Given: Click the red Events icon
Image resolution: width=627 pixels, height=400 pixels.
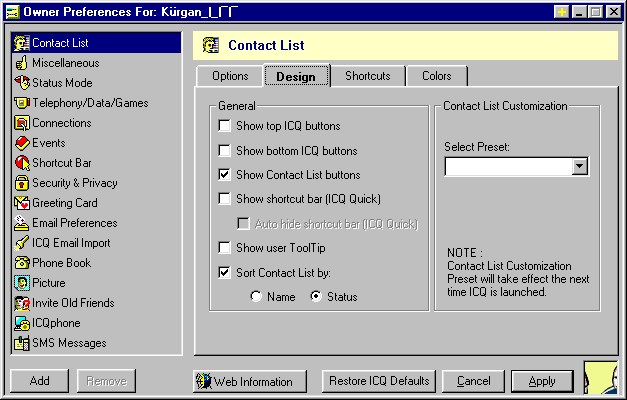Looking at the screenshot, I should (22, 143).
